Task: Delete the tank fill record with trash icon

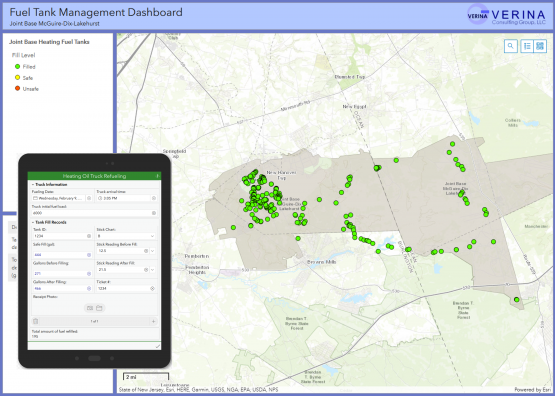Action: pyautogui.click(x=35, y=321)
